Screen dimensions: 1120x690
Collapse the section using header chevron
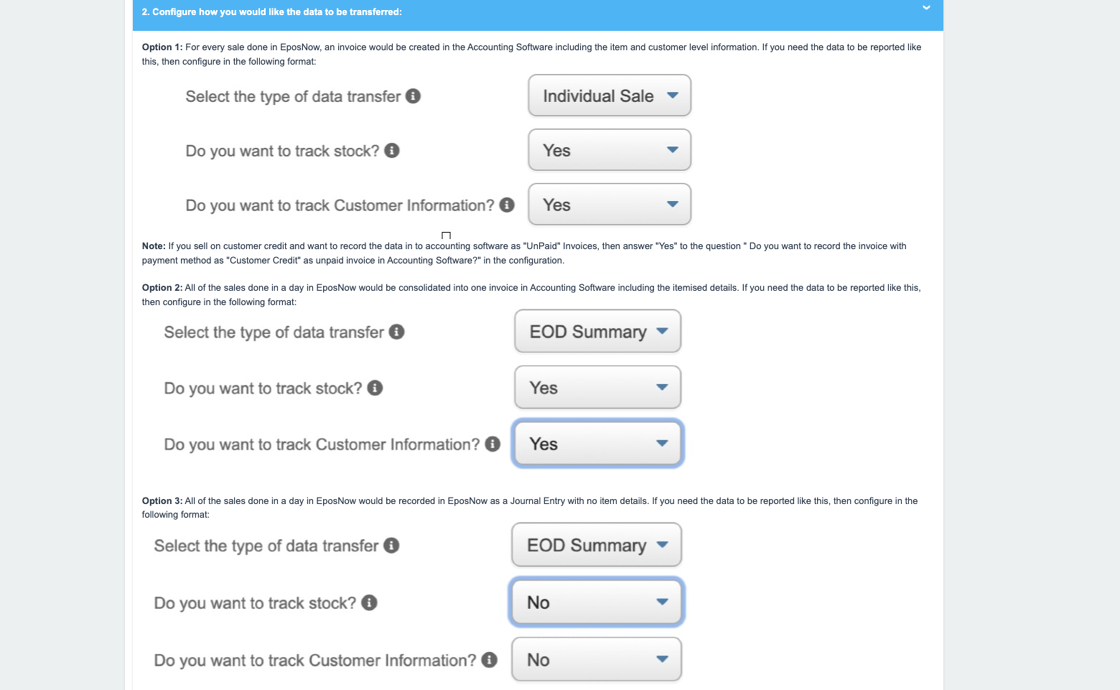pyautogui.click(x=926, y=8)
